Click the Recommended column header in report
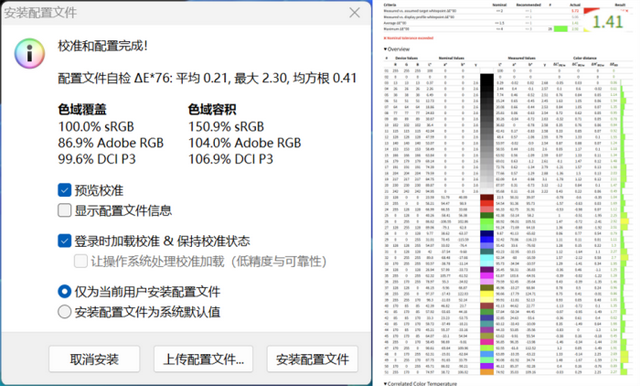 tap(529, 5)
